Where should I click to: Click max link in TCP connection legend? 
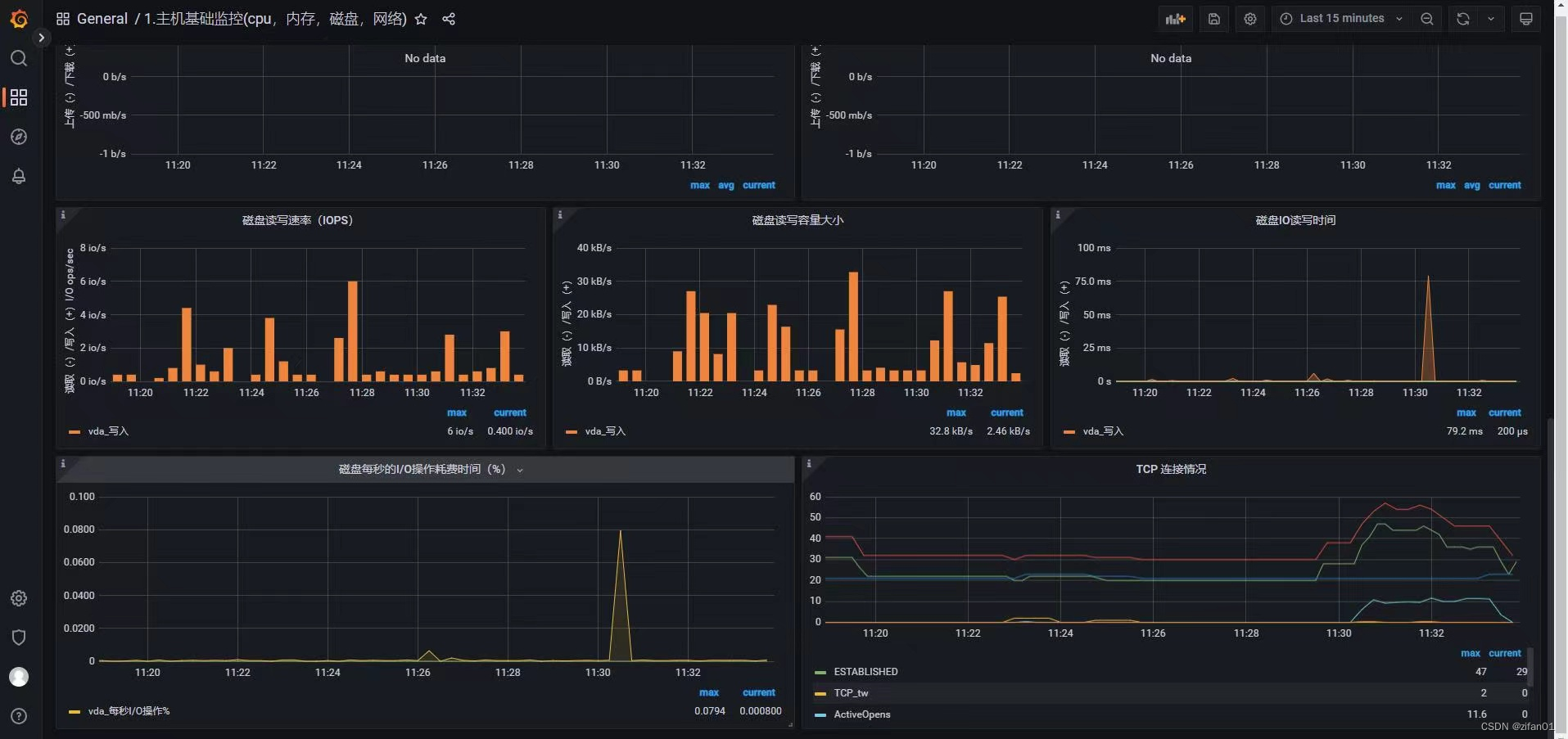[1471, 652]
